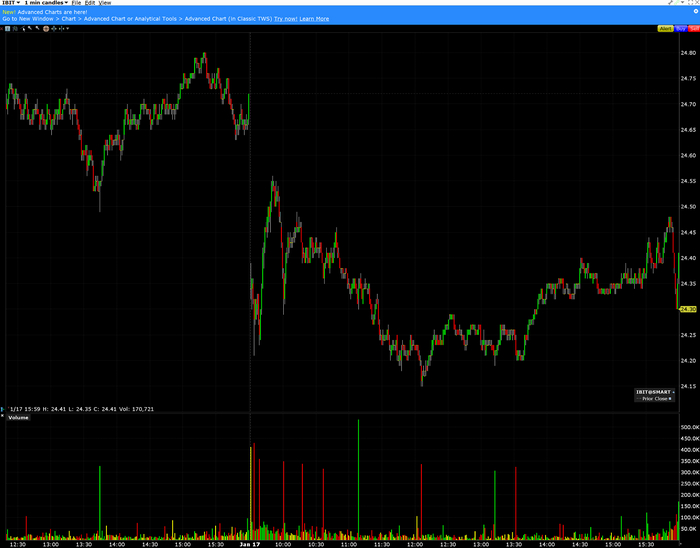The width and height of the screenshot is (700, 548).
Task: Click the Jan 17 date label on time axis
Action: (x=250, y=544)
